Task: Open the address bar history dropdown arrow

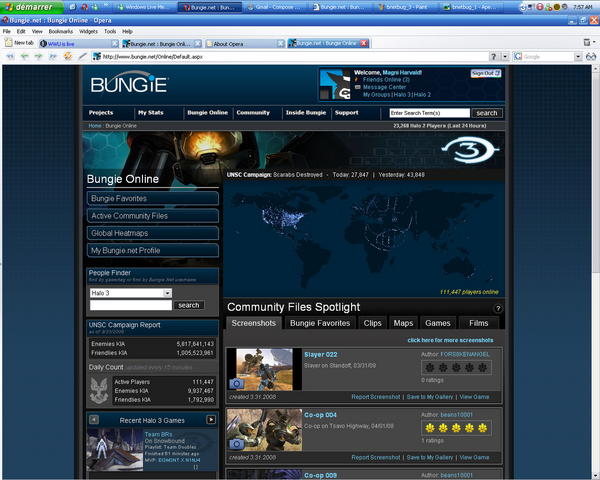Action: (505, 57)
